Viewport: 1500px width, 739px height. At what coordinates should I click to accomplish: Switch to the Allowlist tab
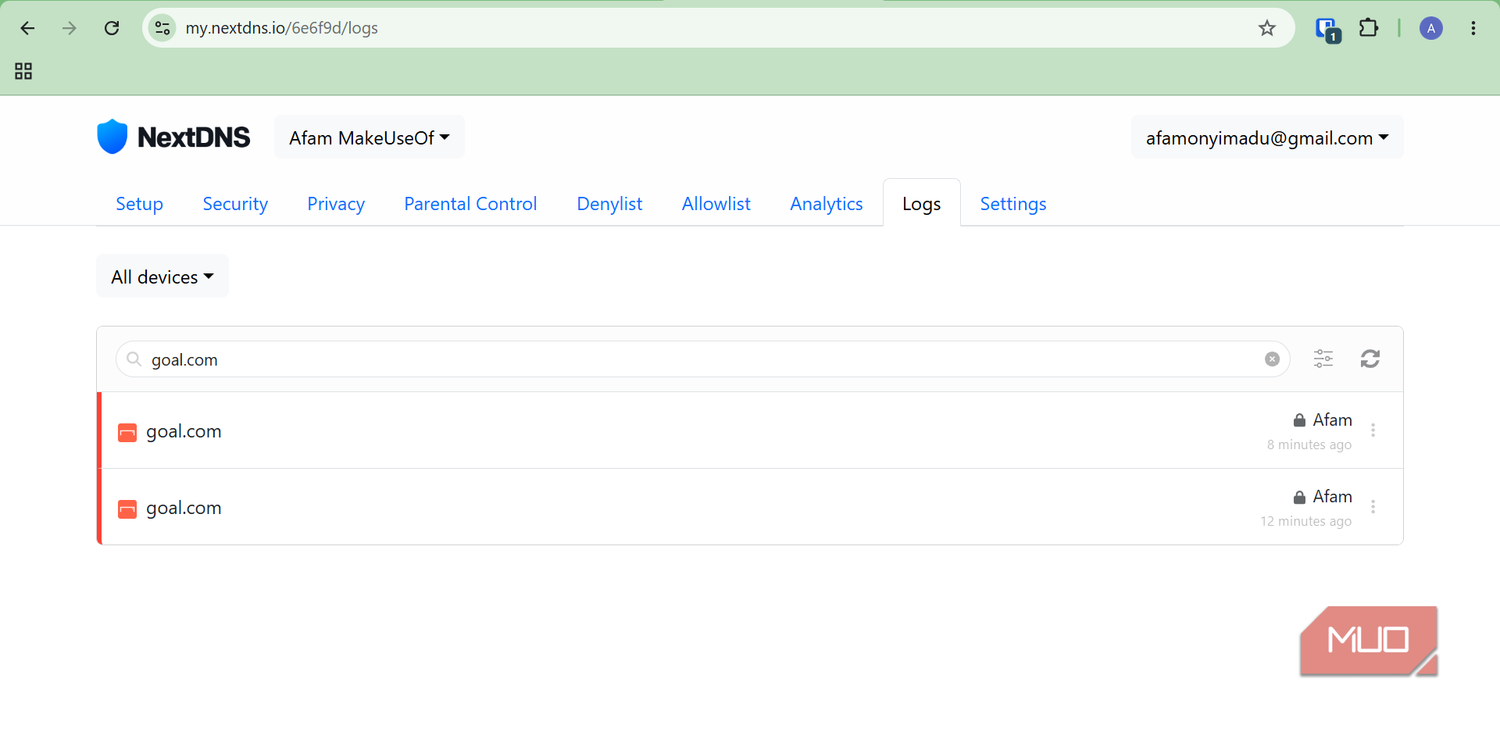click(716, 204)
